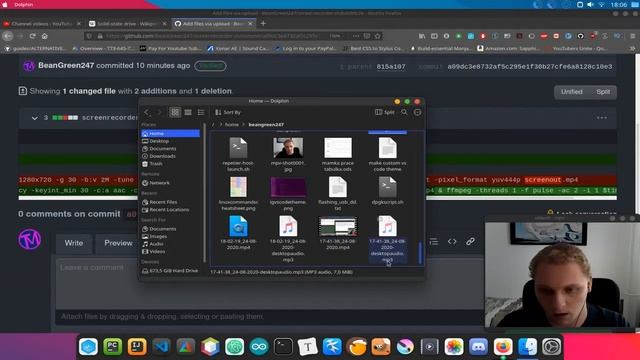Open Terminal from the dock

[283, 347]
